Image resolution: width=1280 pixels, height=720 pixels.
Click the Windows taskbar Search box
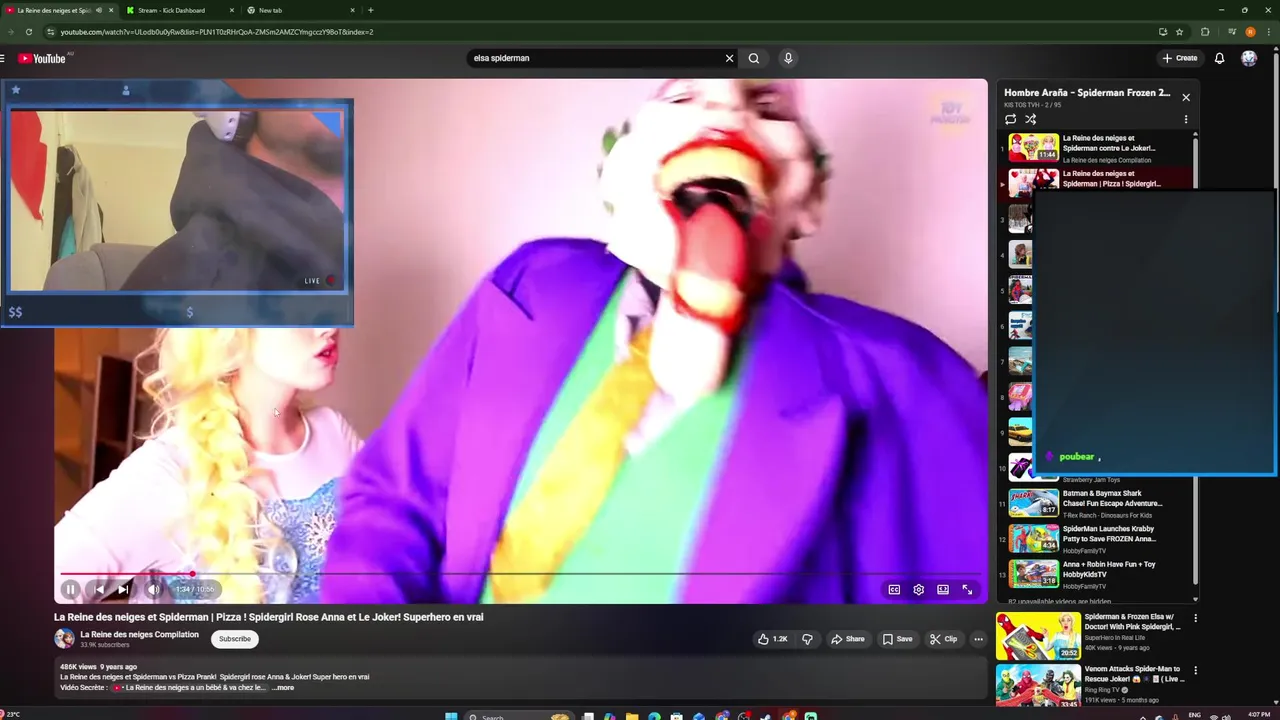point(519,716)
